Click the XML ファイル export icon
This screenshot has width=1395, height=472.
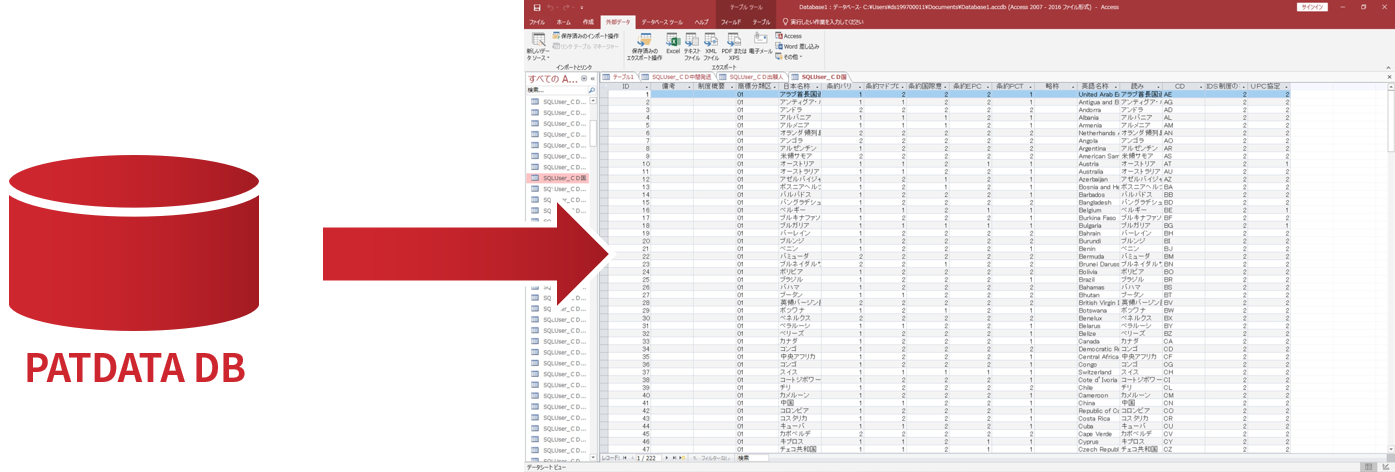coord(711,46)
